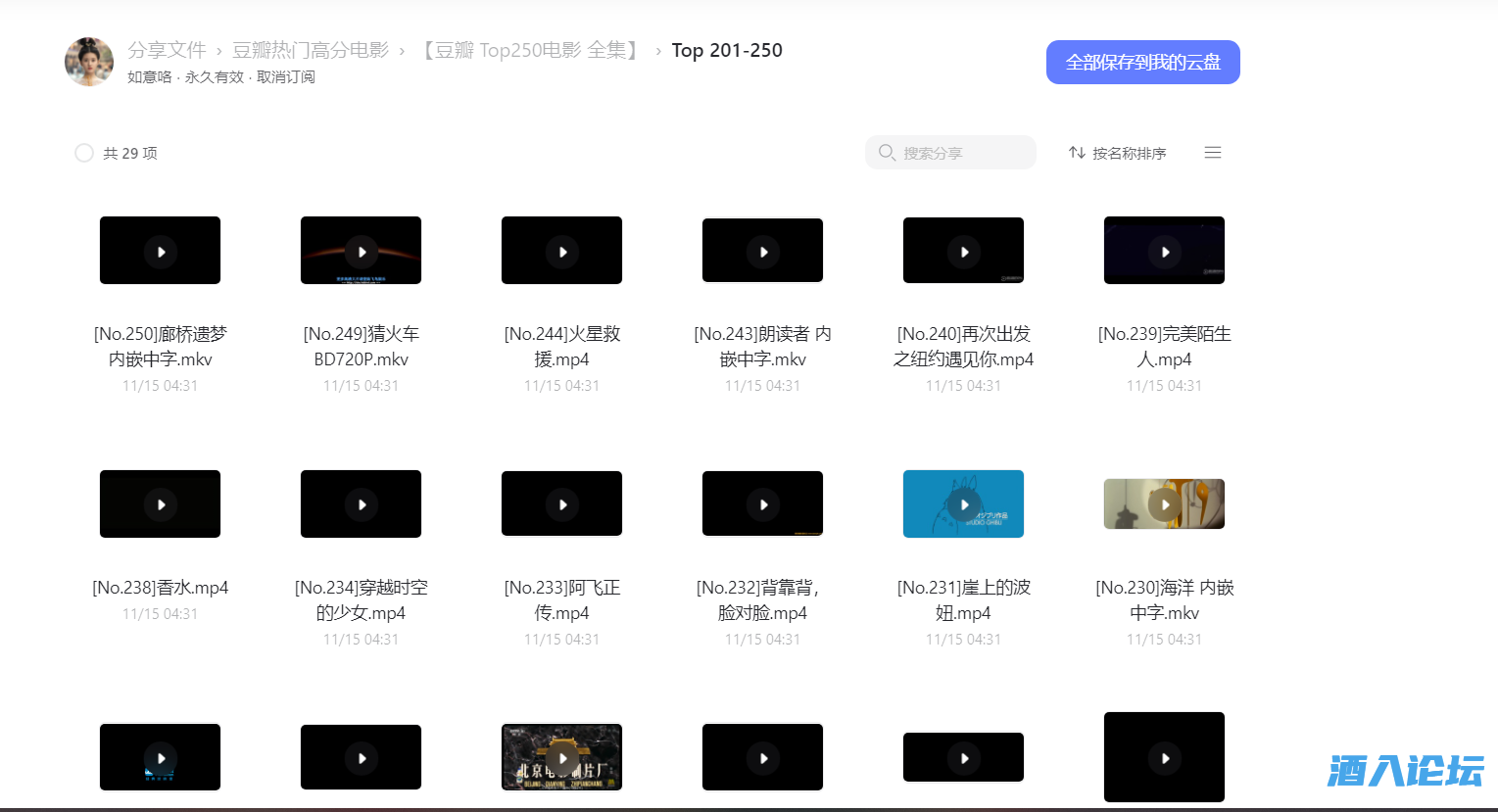Viewport: 1498px width, 812px height.
Task: Play the [No.244]火星救援 video
Action: point(561,250)
